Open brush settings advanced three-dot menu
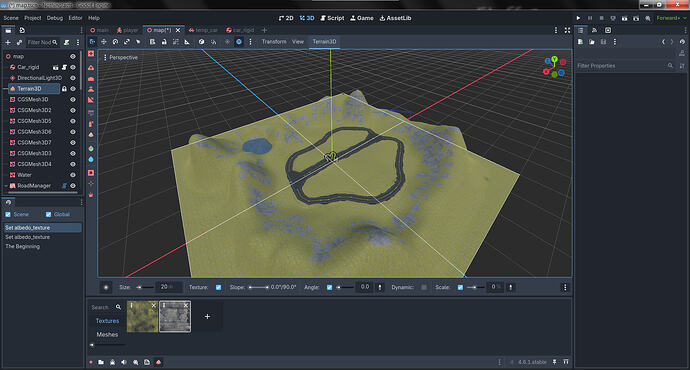 click(565, 287)
